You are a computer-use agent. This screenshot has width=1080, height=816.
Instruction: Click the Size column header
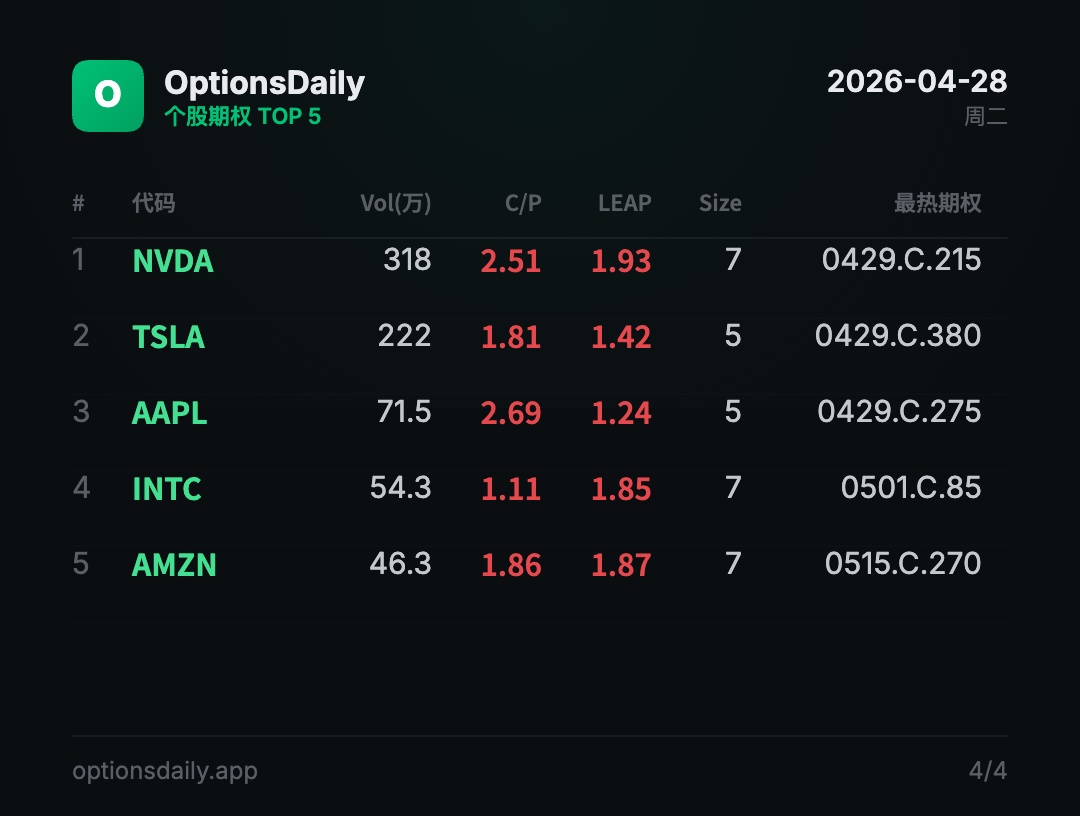pyautogui.click(x=720, y=203)
